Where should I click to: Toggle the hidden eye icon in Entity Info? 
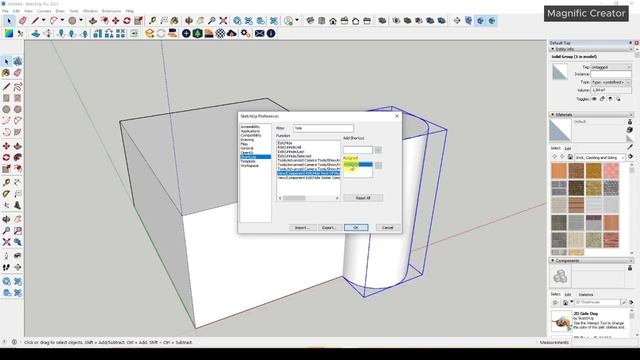pos(594,99)
